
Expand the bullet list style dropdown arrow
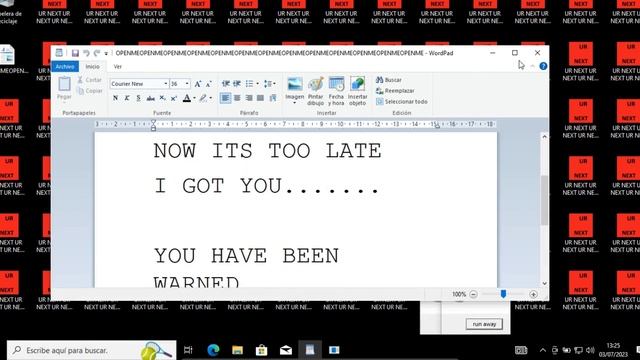pyautogui.click(x=258, y=84)
